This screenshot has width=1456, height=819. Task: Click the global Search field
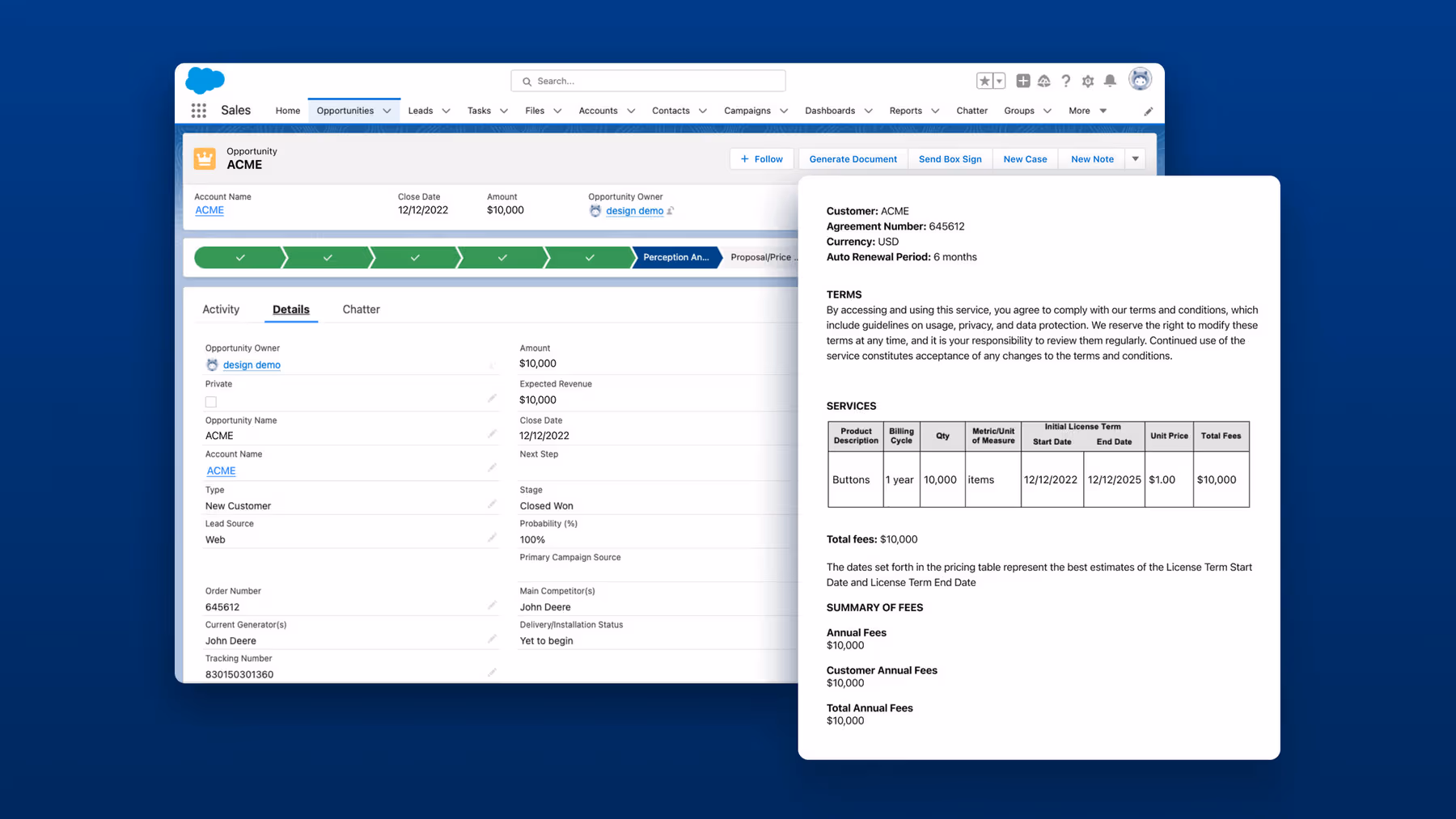[649, 81]
